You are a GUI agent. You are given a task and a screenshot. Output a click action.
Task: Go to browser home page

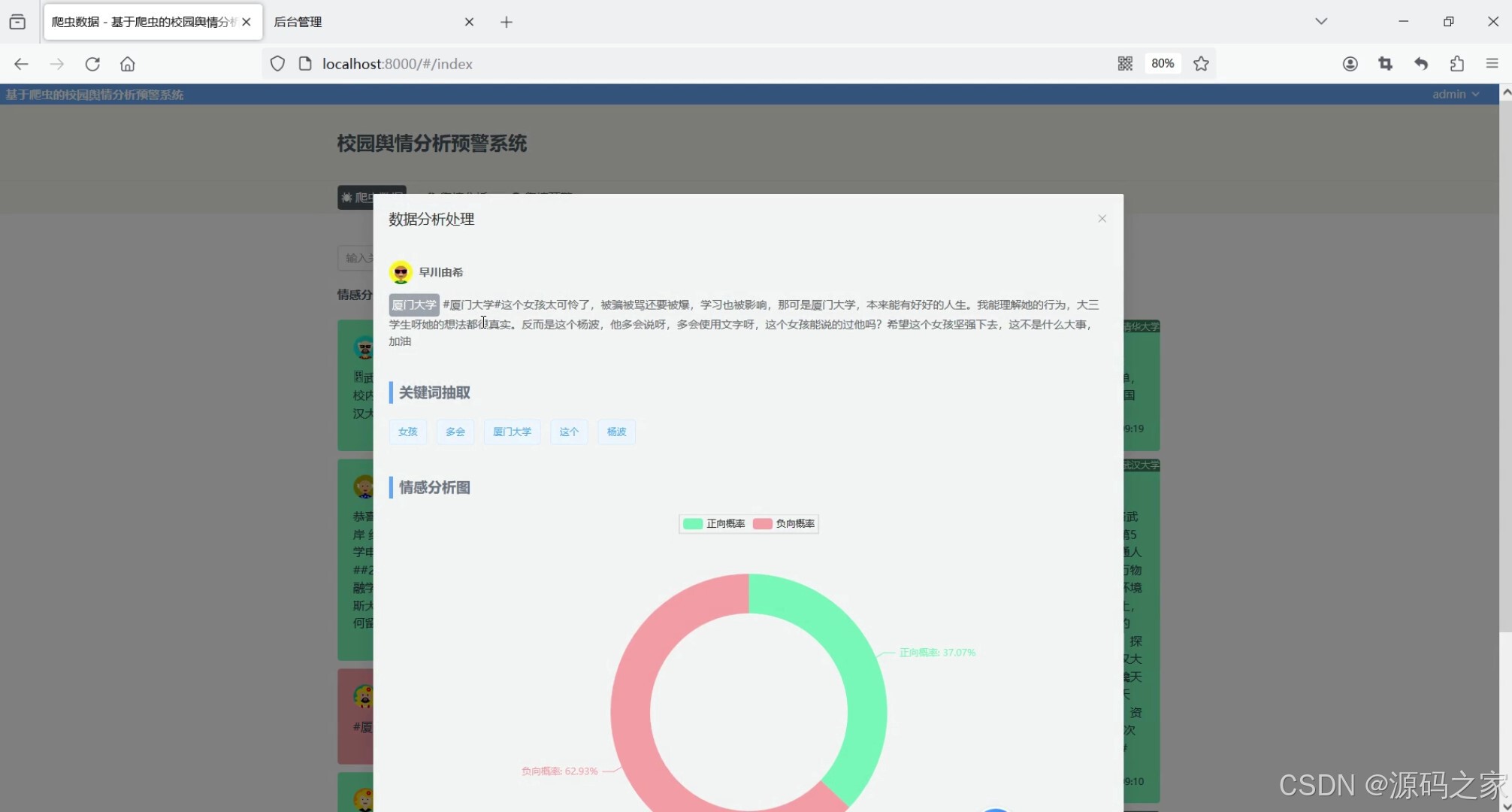128,64
